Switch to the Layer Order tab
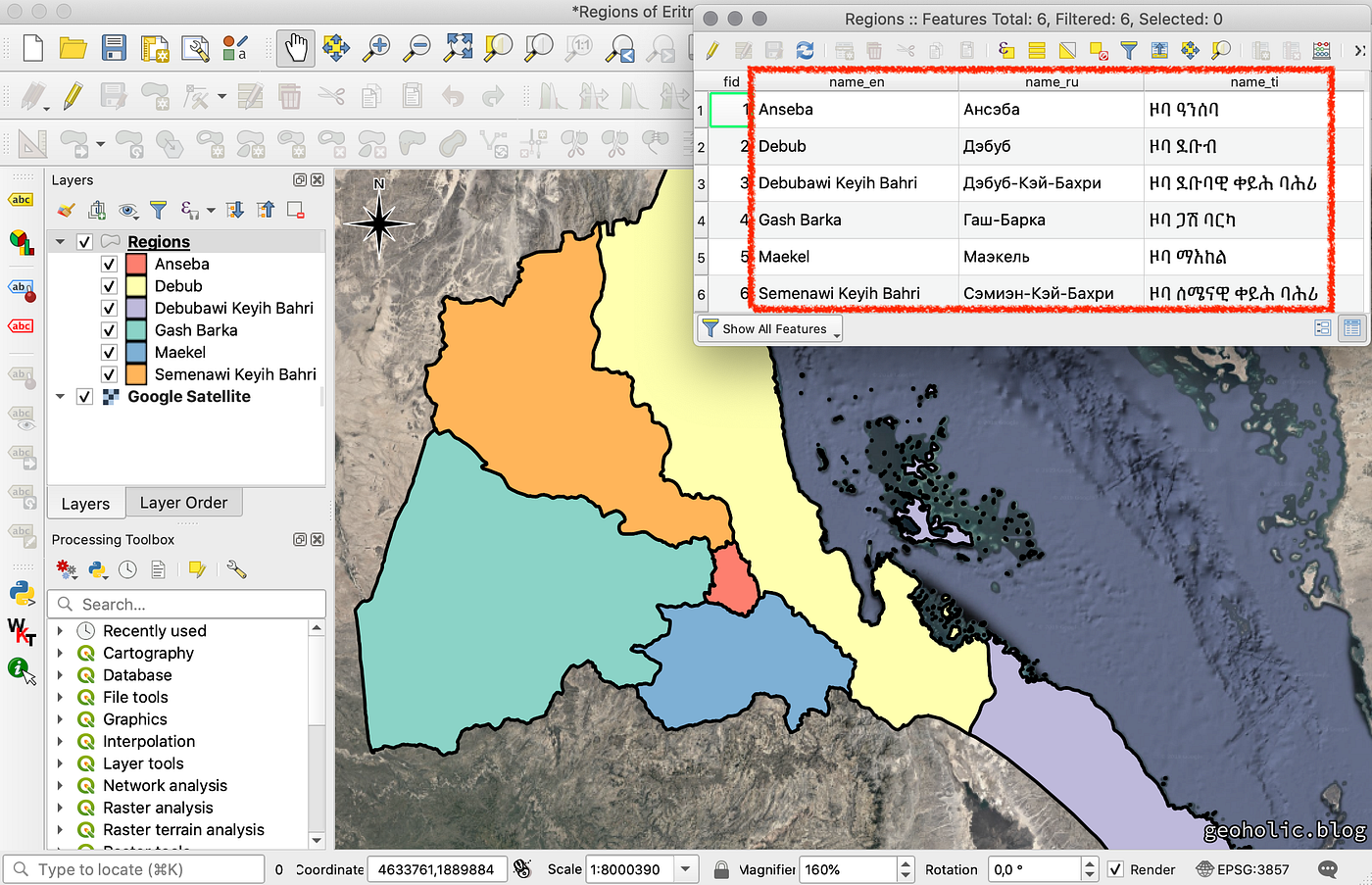1372x885 pixels. point(183,503)
